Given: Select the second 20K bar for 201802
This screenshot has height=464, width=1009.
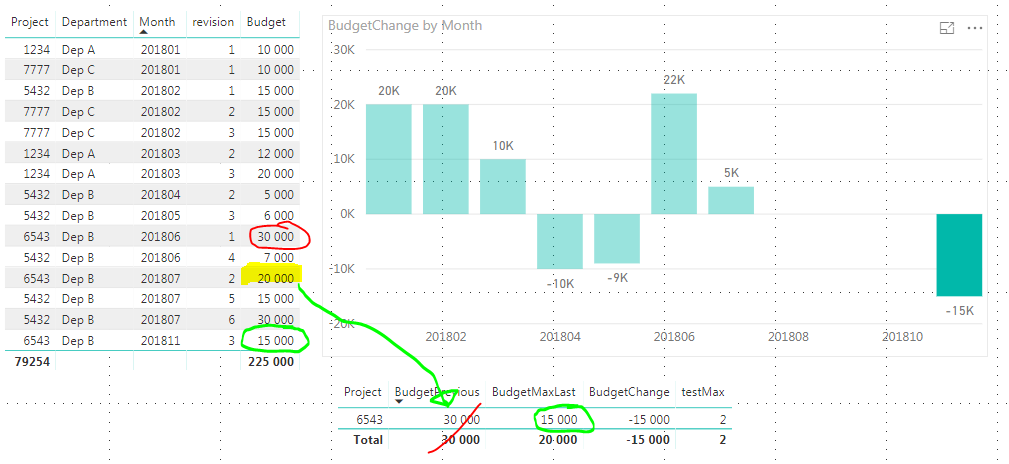Looking at the screenshot, I should (446, 159).
